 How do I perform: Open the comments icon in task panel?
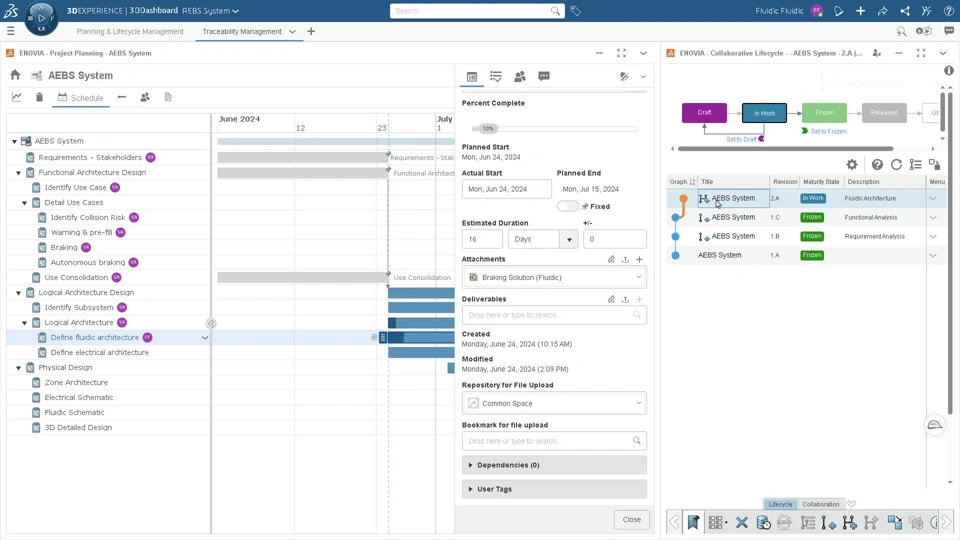pos(544,76)
